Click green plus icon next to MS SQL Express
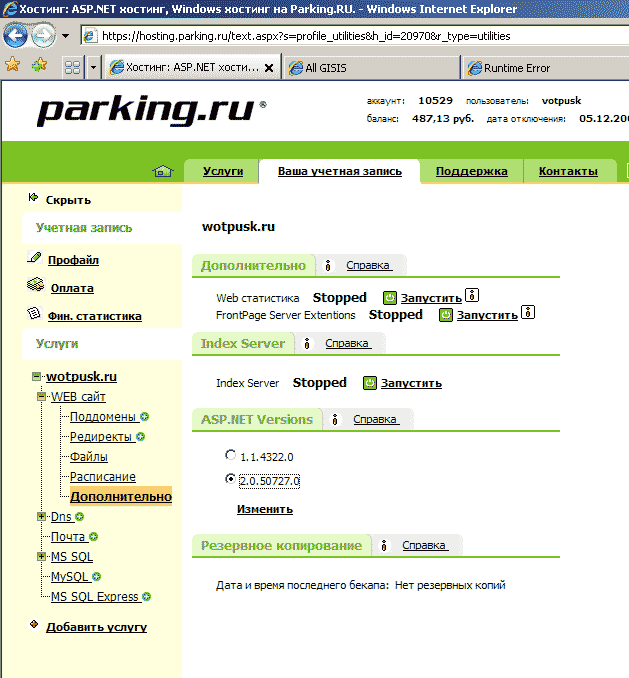The width and height of the screenshot is (629, 678). pyautogui.click(x=147, y=597)
